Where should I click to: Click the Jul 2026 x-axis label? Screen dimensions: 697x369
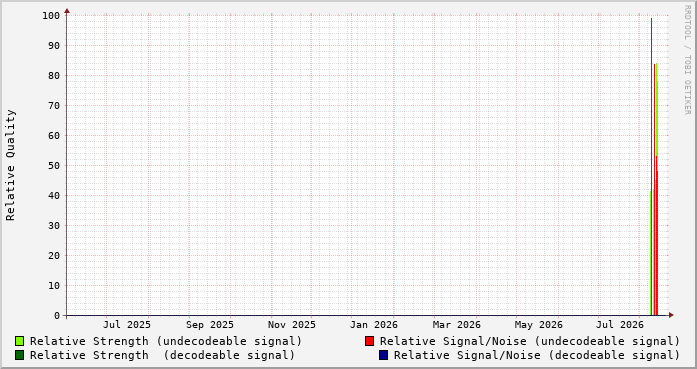tap(620, 325)
